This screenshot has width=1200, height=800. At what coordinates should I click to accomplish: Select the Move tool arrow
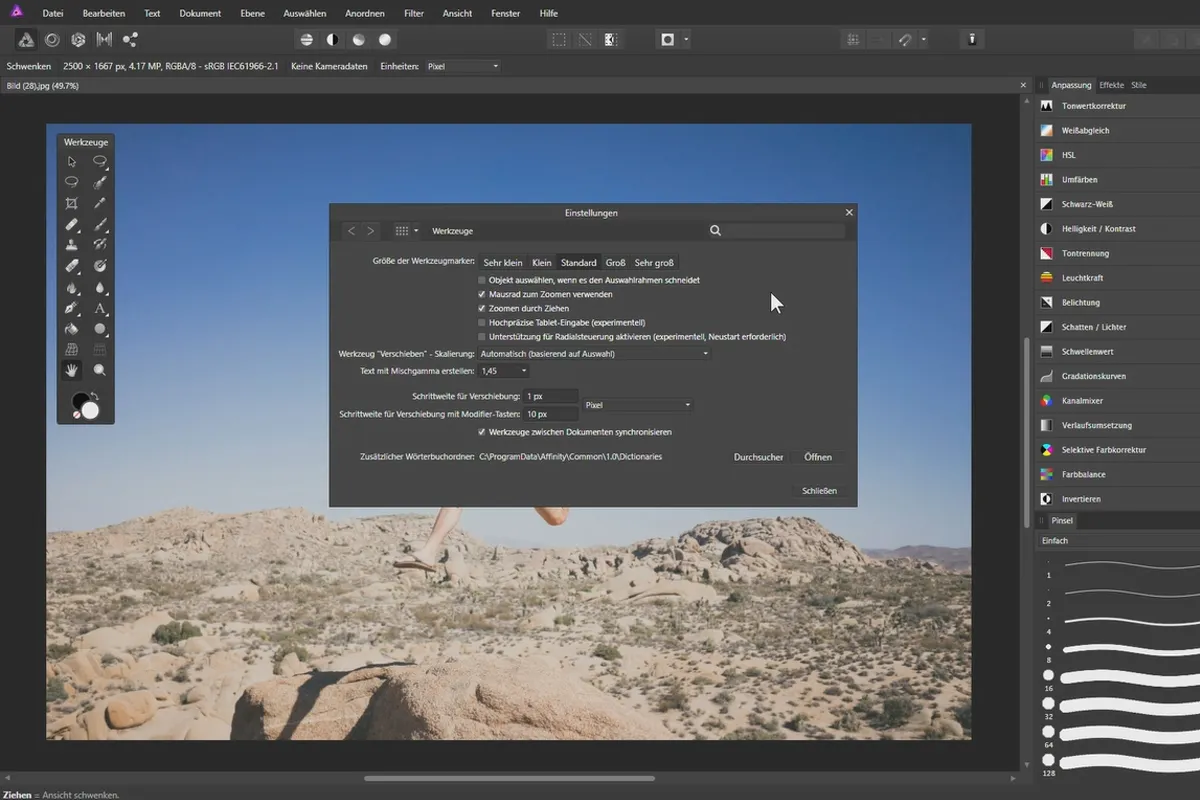(72, 161)
